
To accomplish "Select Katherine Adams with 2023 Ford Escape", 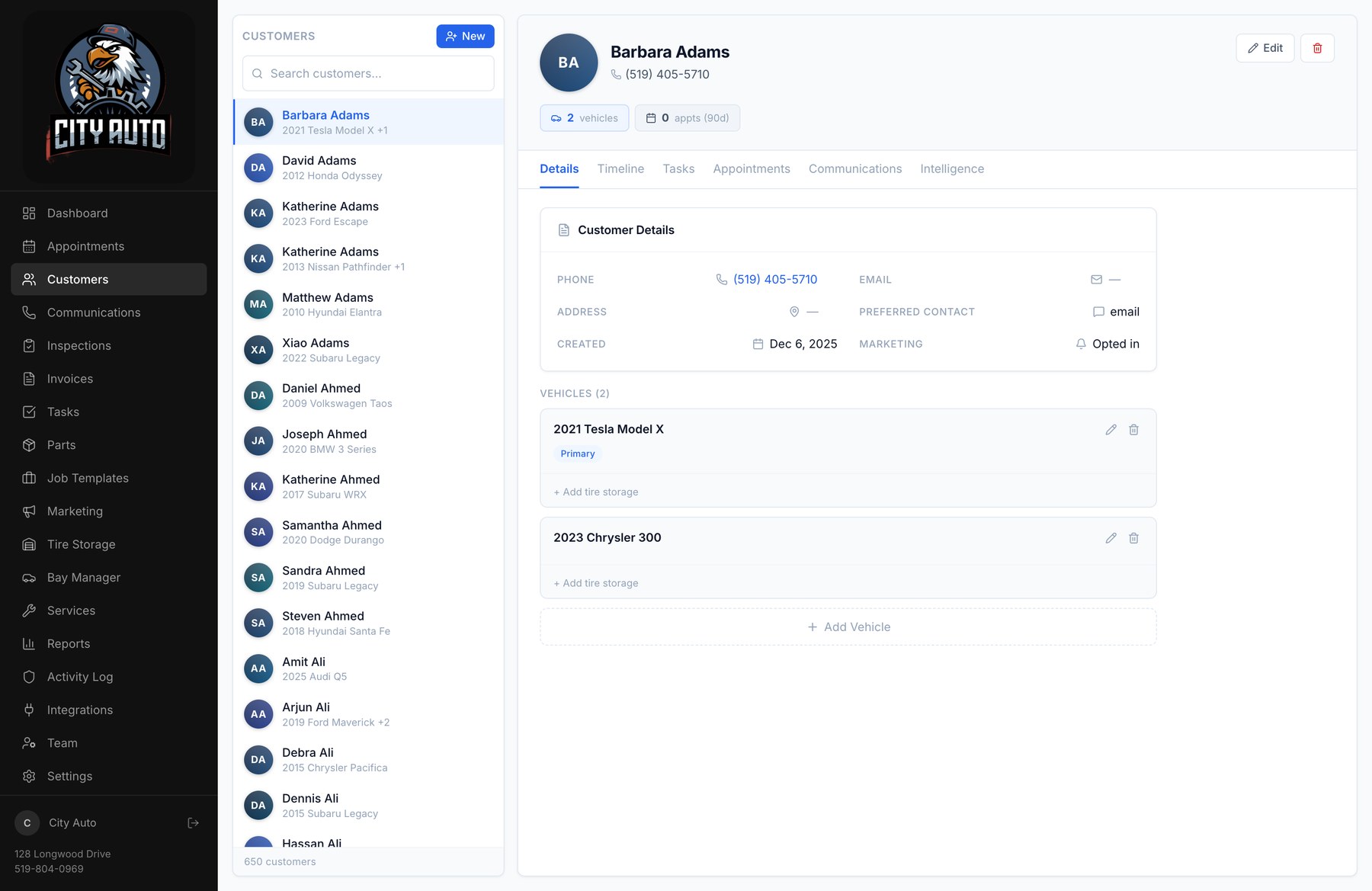I will pos(368,213).
